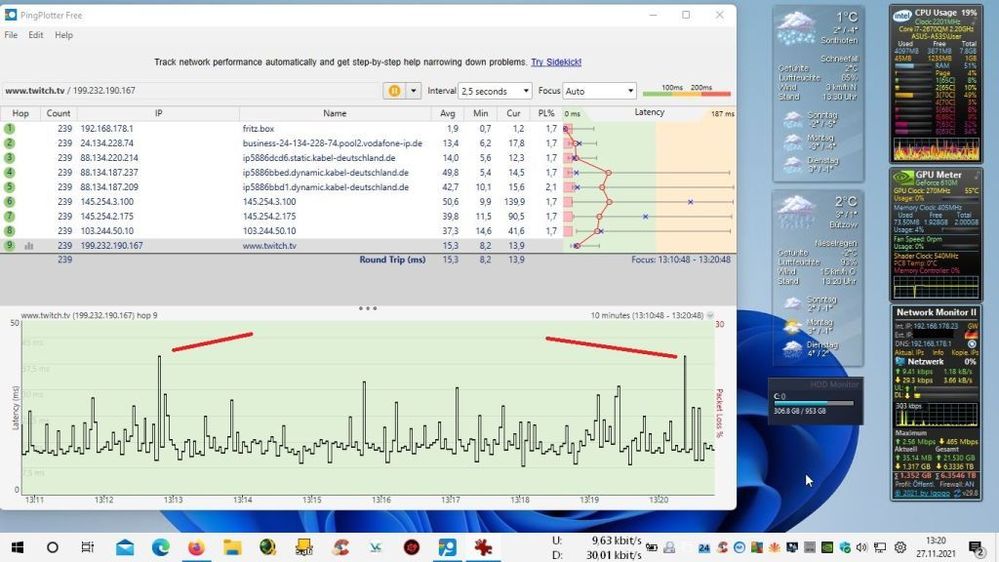The image size is (999, 562).
Task: Open Task View from the taskbar
Action: (87, 547)
